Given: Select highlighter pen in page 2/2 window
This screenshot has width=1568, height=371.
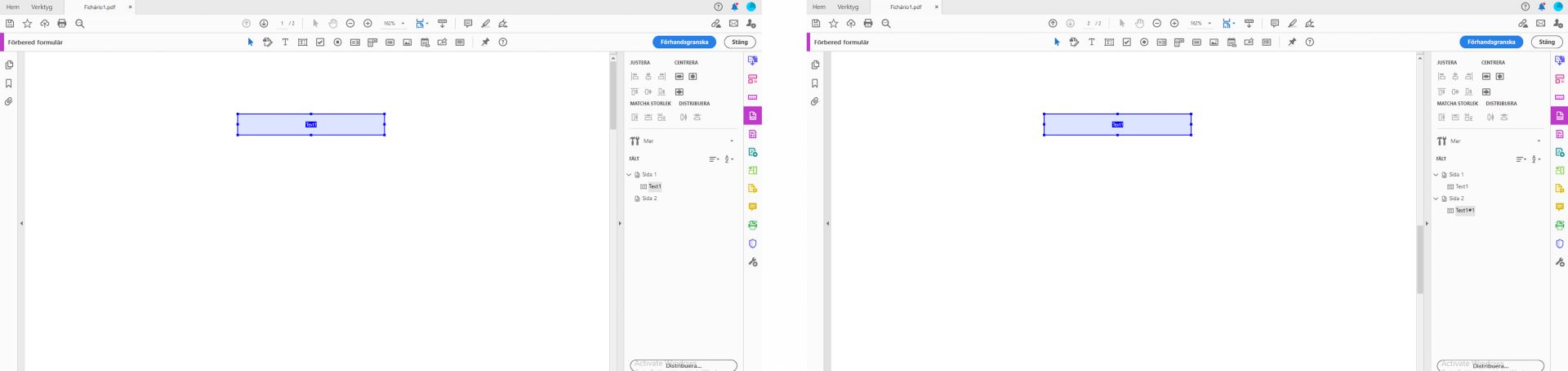Looking at the screenshot, I should click(1292, 24).
